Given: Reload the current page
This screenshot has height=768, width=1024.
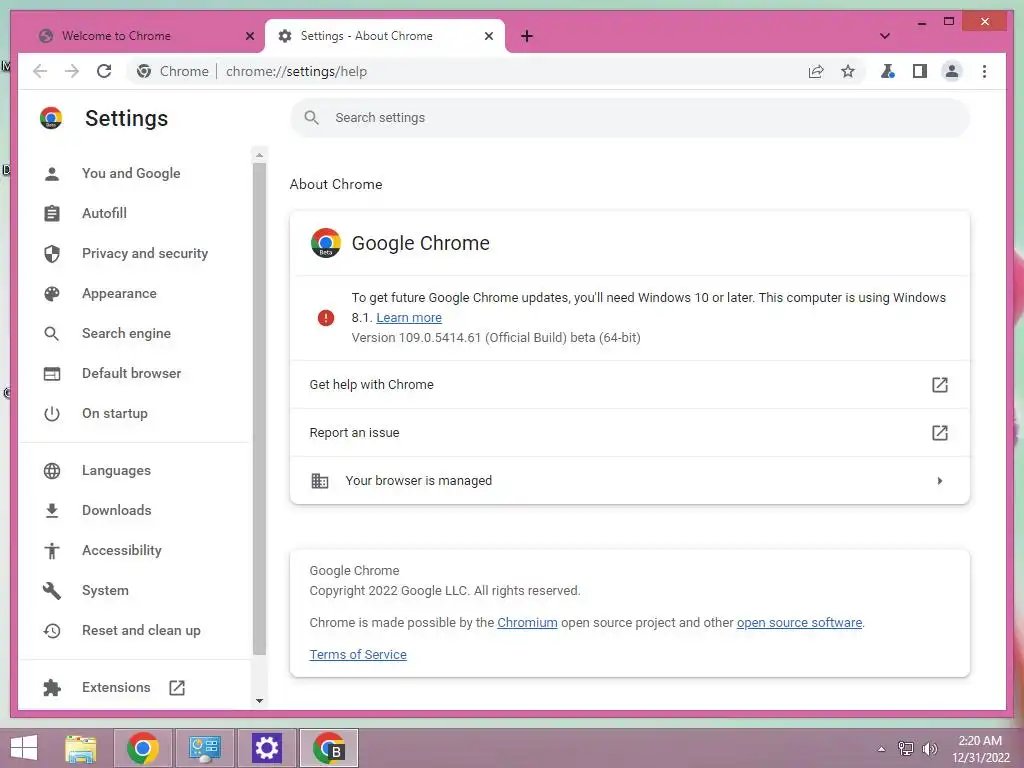Looking at the screenshot, I should click(104, 71).
